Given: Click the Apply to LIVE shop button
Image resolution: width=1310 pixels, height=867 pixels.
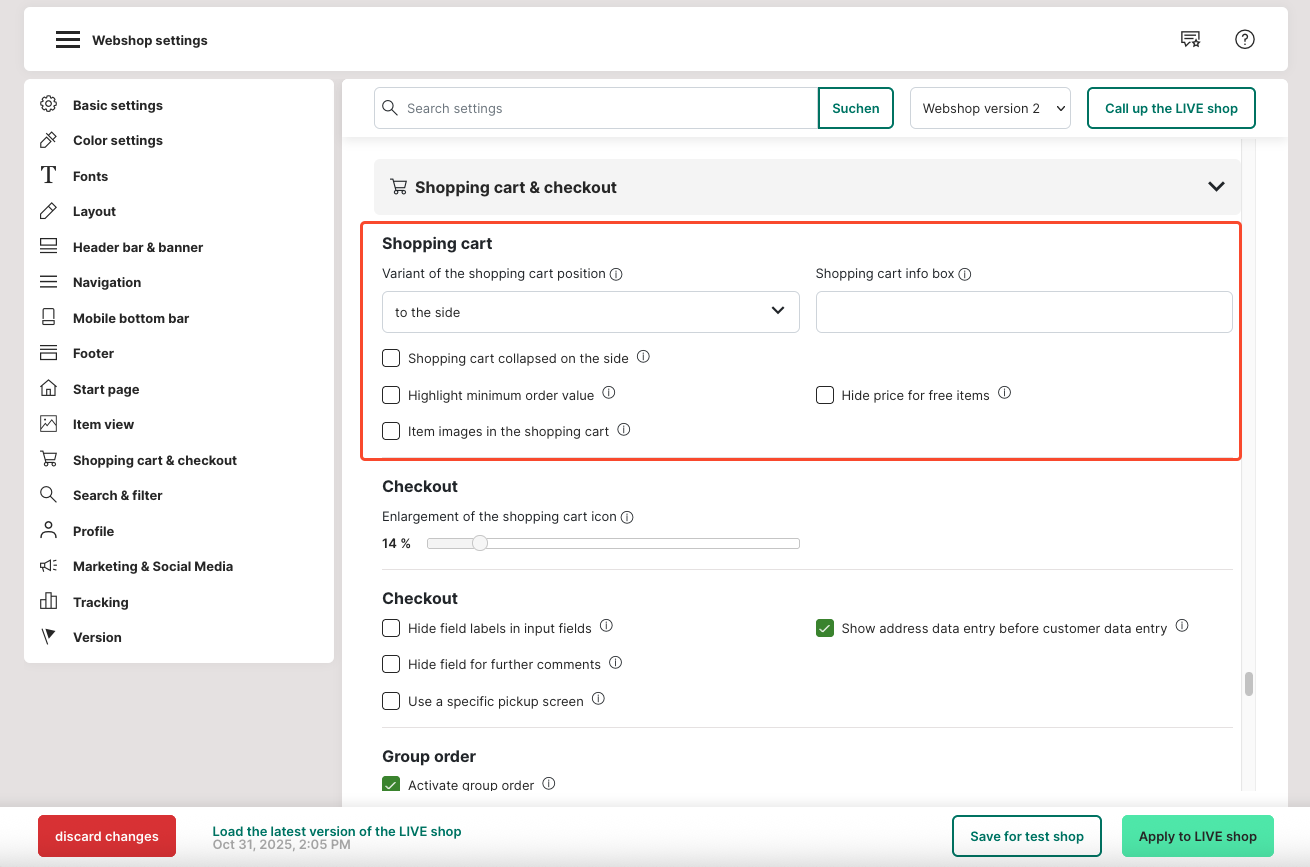Looking at the screenshot, I should click(x=1197, y=836).
